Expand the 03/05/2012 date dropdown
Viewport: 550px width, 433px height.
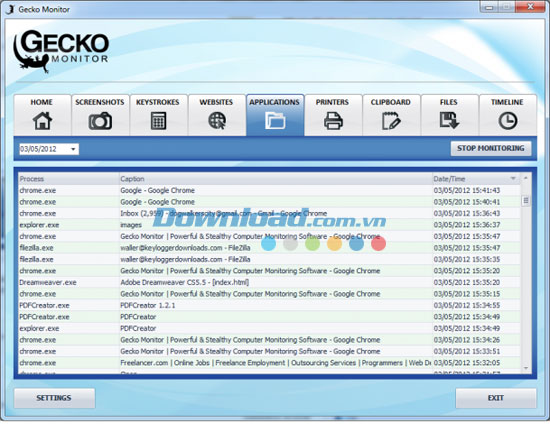pos(73,149)
